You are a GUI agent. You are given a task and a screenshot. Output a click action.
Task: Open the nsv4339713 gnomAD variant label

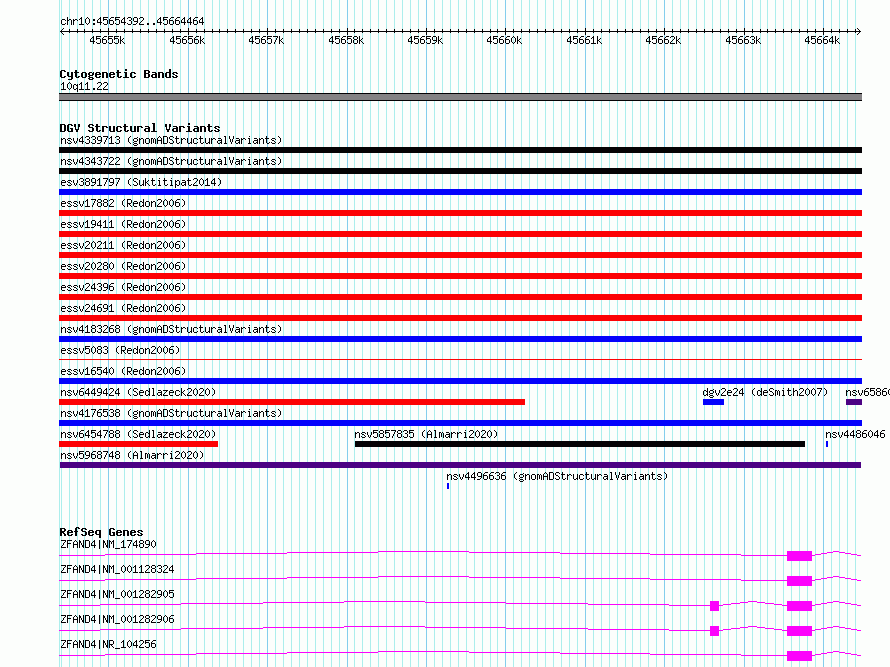[x=171, y=140]
